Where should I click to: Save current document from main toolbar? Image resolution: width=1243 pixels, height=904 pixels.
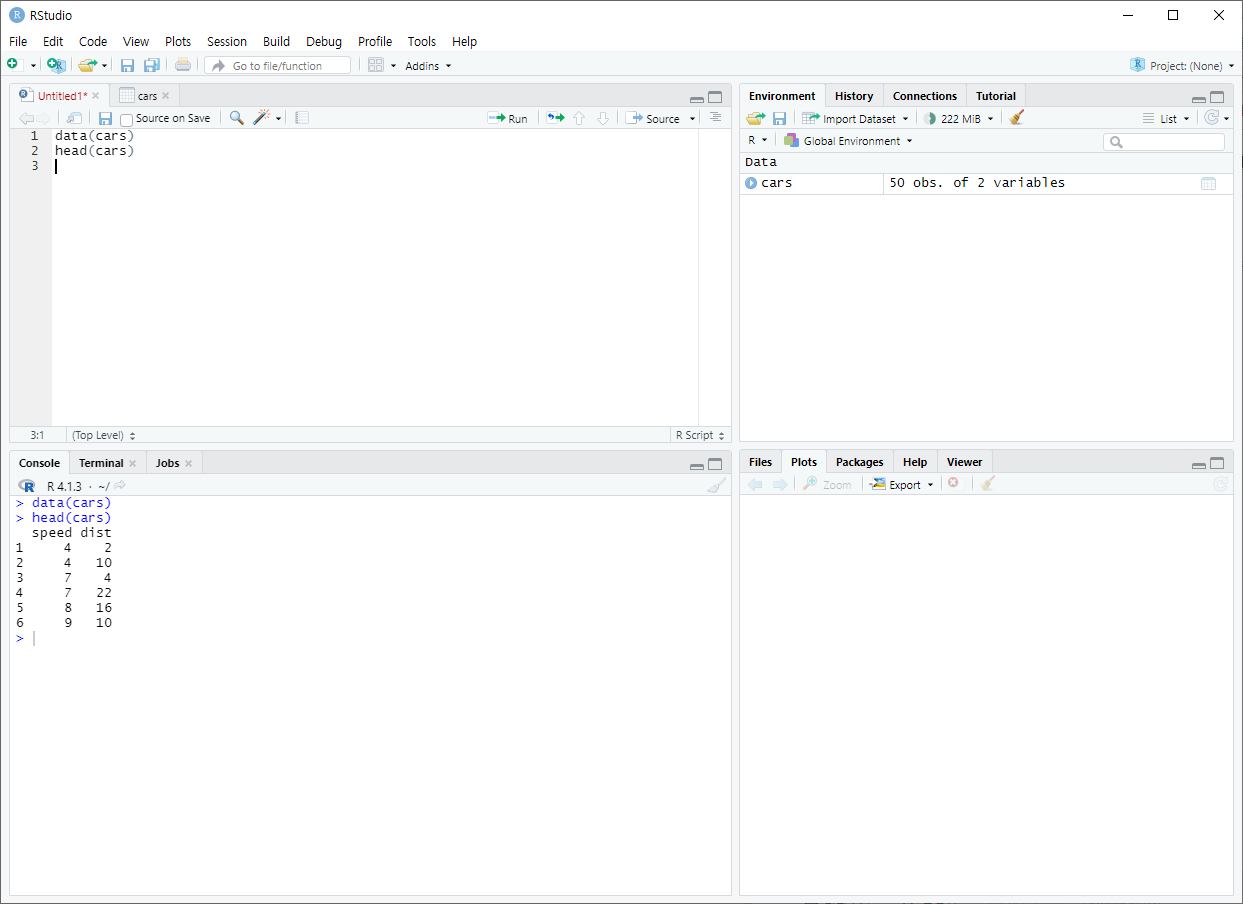pos(127,65)
